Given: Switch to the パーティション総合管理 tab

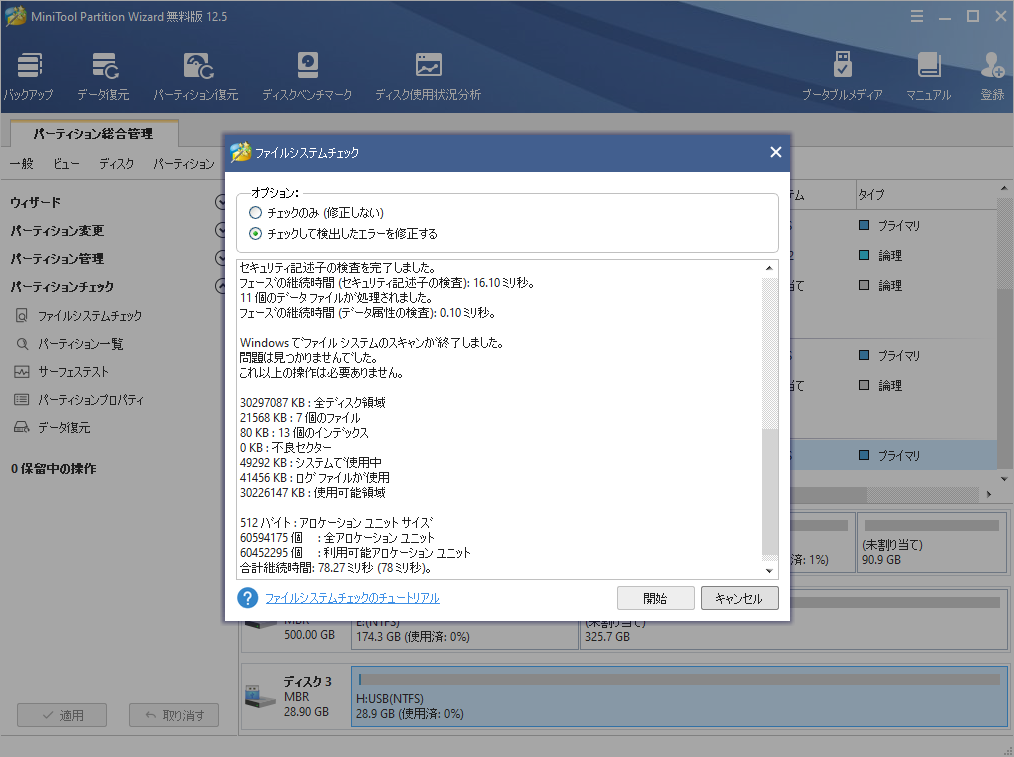Looking at the screenshot, I should coord(94,132).
